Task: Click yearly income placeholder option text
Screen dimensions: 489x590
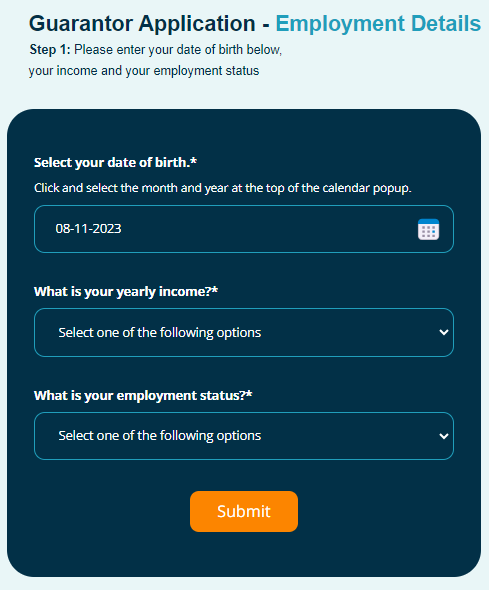Action: point(159,333)
